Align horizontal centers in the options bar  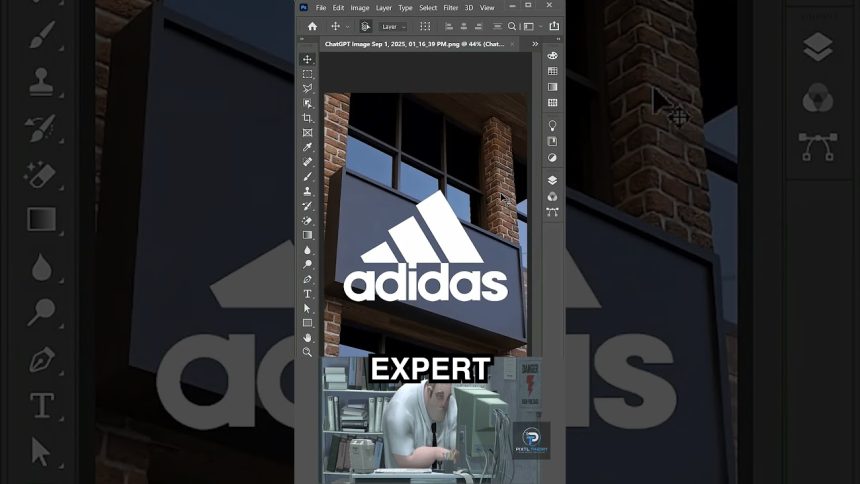[x=463, y=26]
